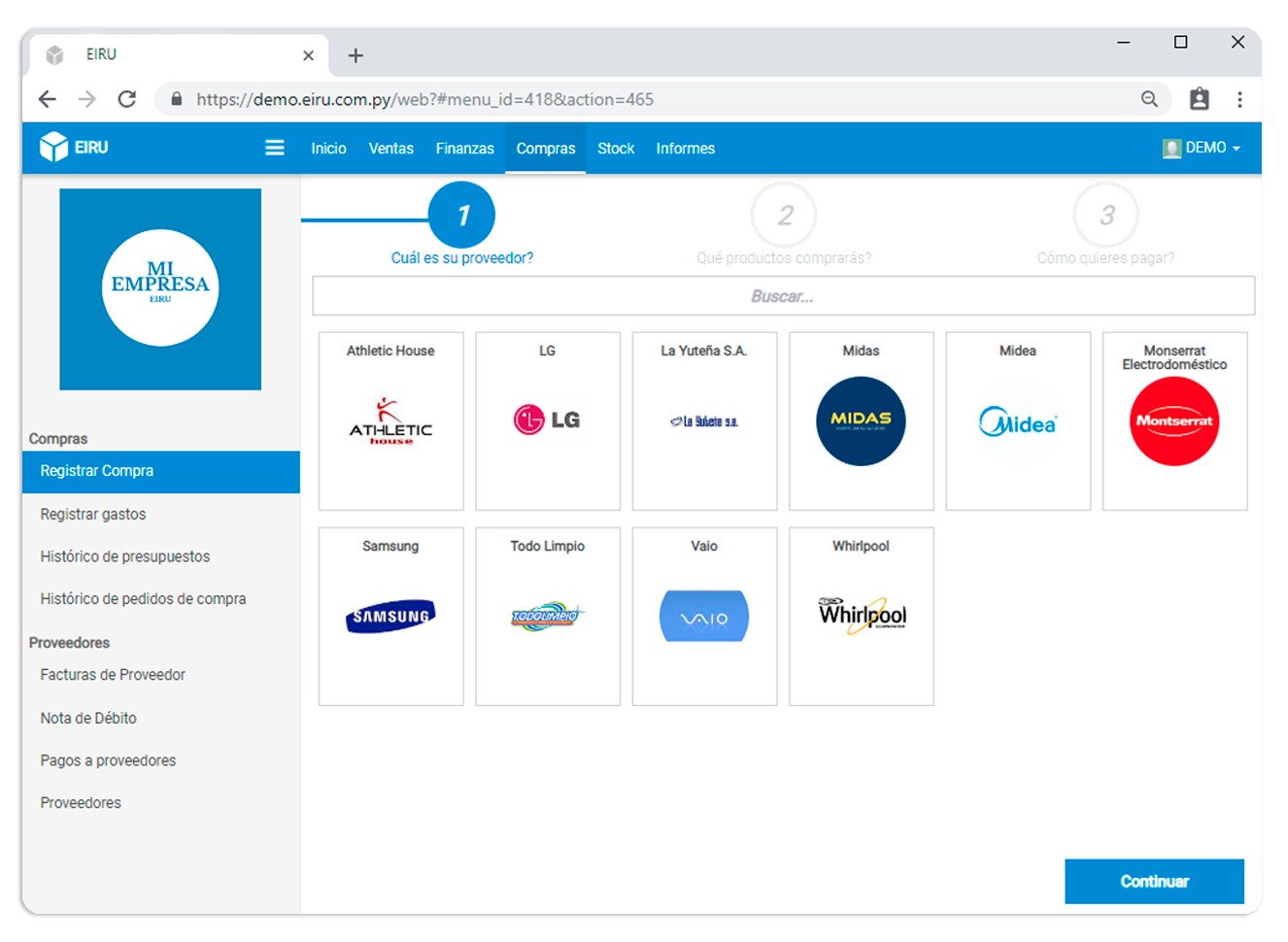
Task: Click the Proveedores sidebar section heading
Action: click(69, 643)
